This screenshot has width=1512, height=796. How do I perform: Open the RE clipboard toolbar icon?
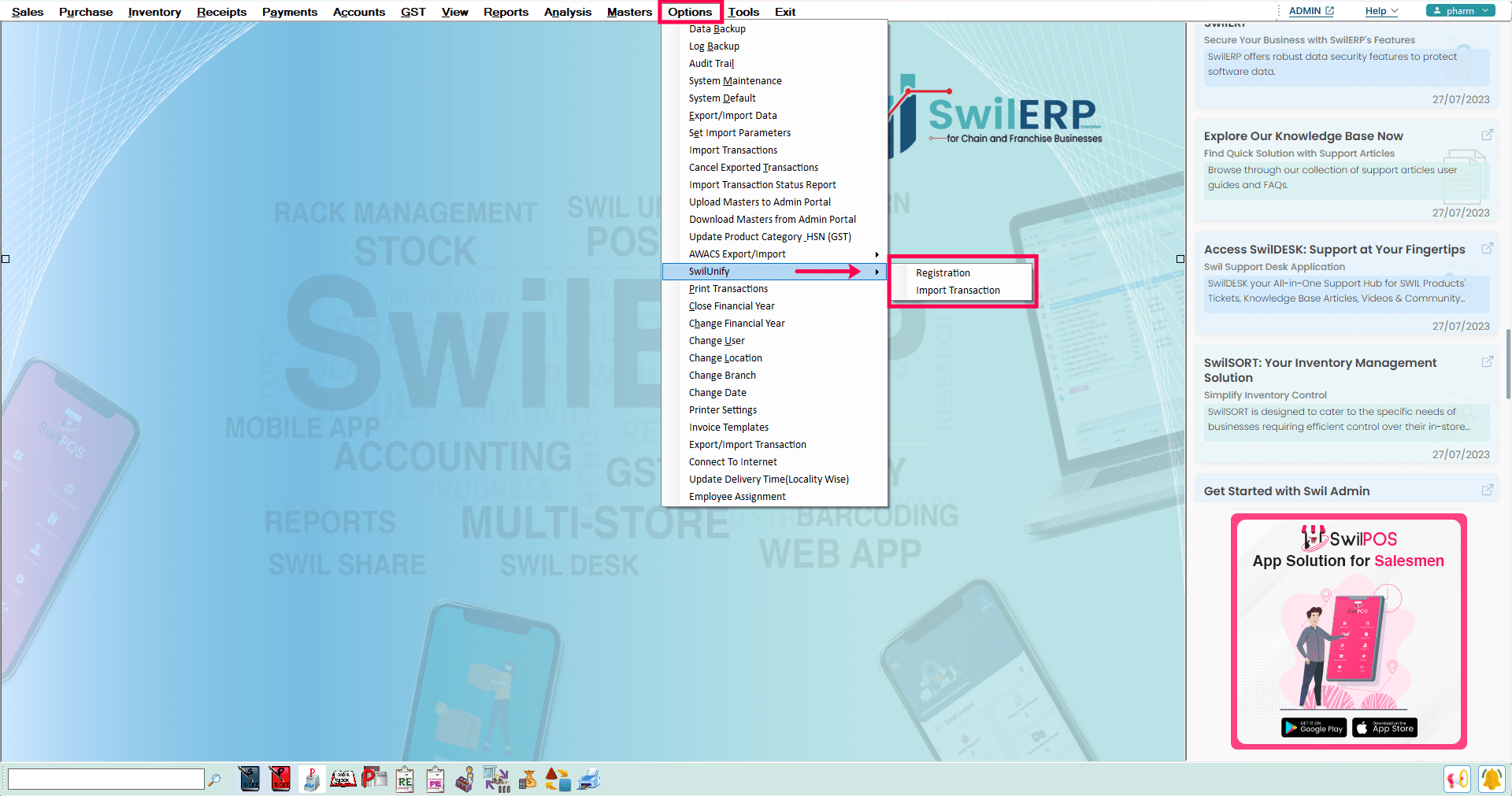tap(405, 779)
